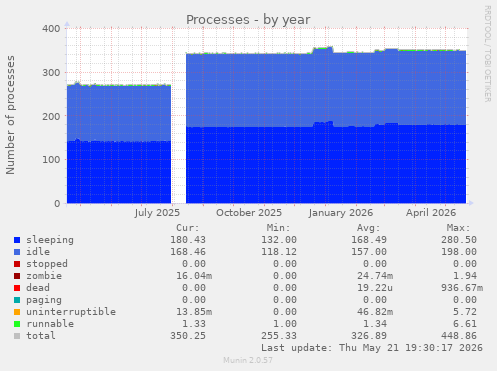Click idle maximum value 198.00
The width and height of the screenshot is (497, 371).
(x=459, y=252)
